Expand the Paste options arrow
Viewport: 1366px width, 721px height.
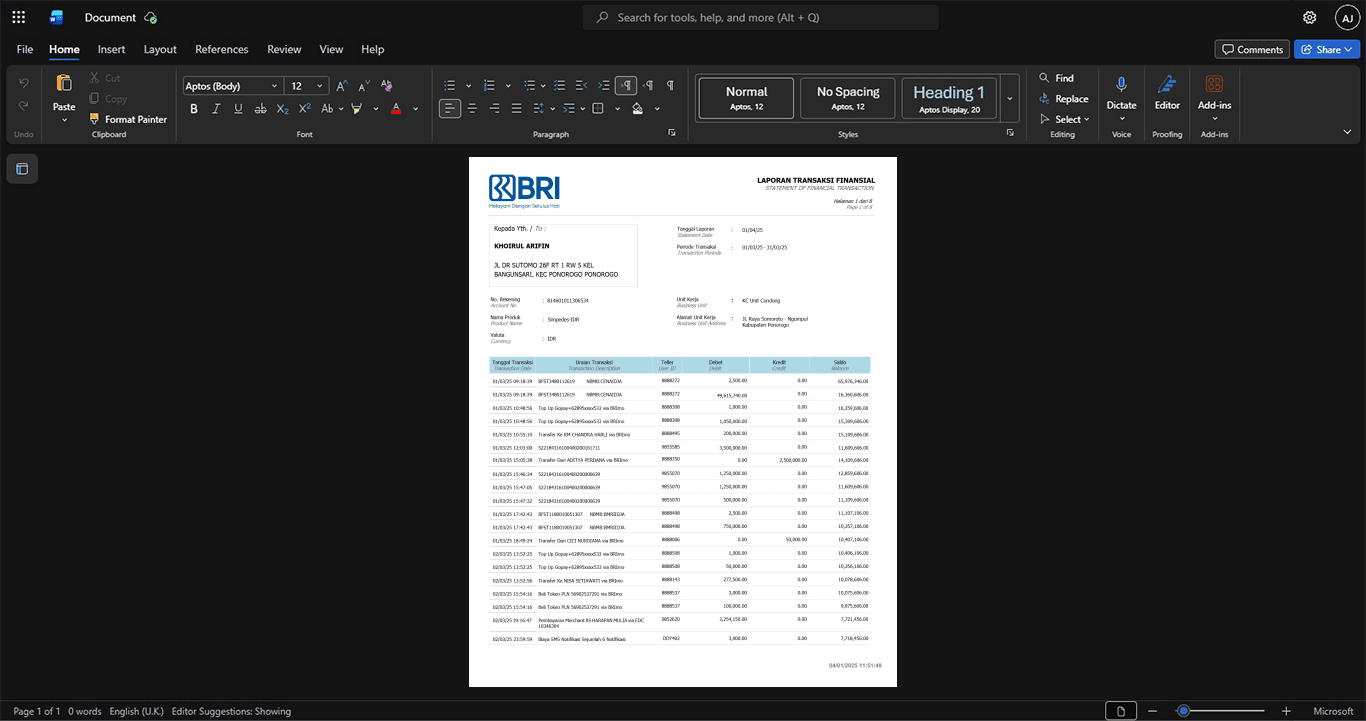coord(64,120)
